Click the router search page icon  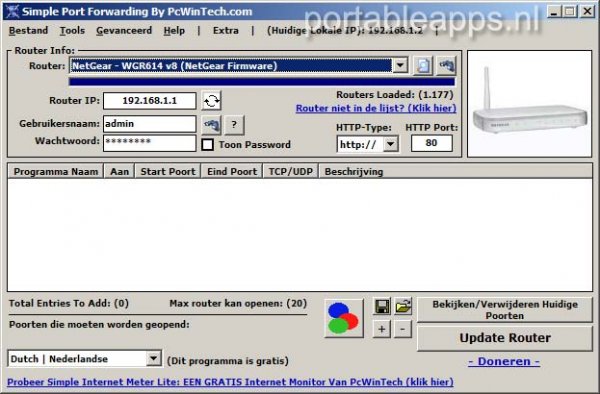pos(423,66)
